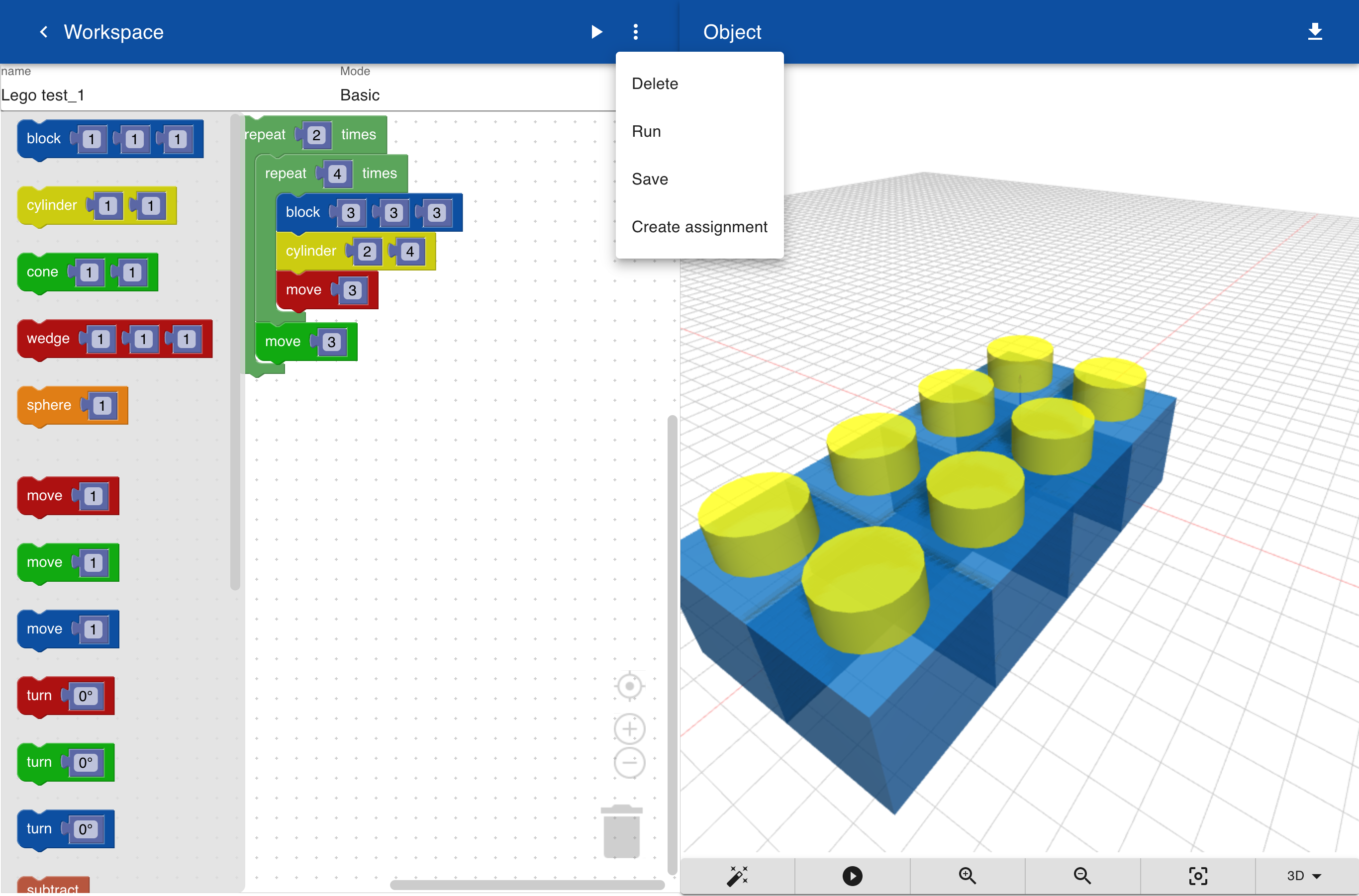Select Delete from the overflow menu
This screenshot has height=896, width=1359.
click(699, 84)
